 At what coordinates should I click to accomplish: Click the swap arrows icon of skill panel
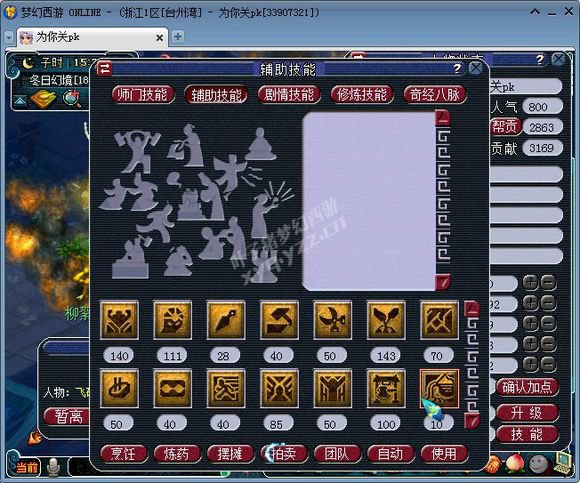(x=104, y=68)
